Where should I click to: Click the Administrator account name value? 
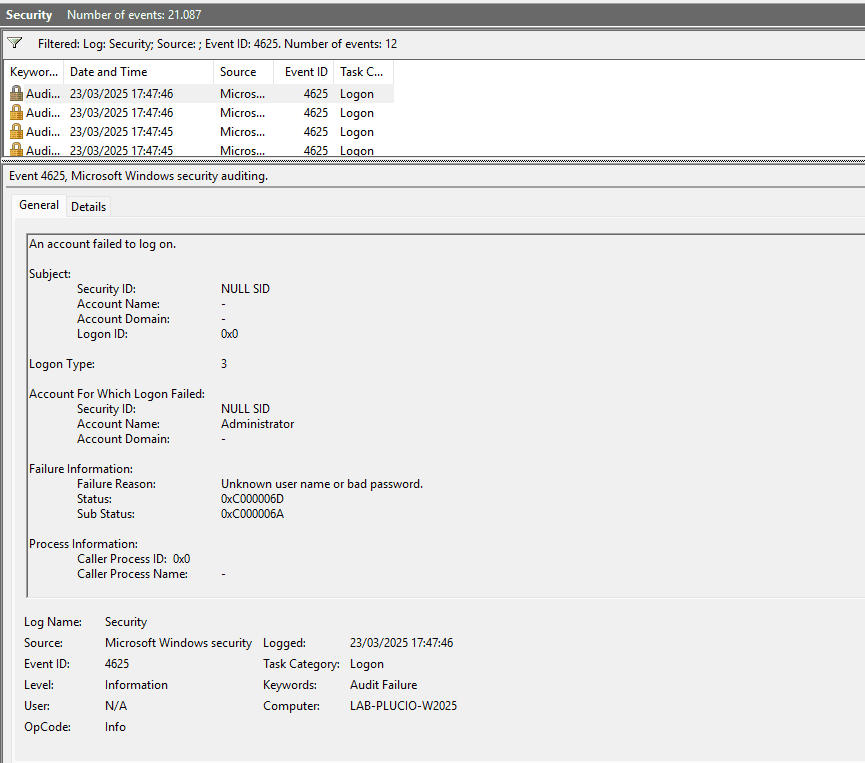coord(257,424)
